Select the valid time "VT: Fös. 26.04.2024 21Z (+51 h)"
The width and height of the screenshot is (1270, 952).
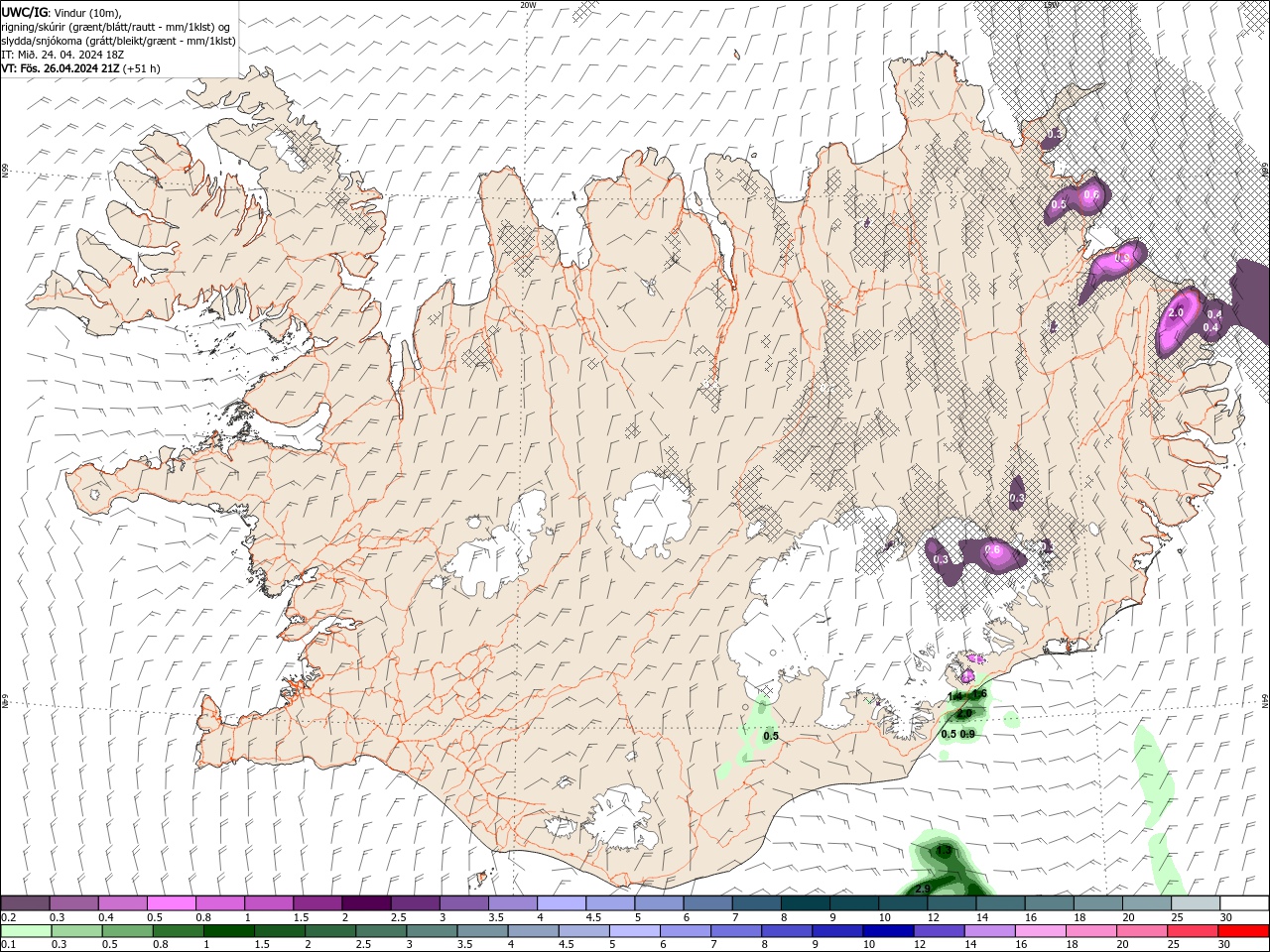pyautogui.click(x=80, y=68)
